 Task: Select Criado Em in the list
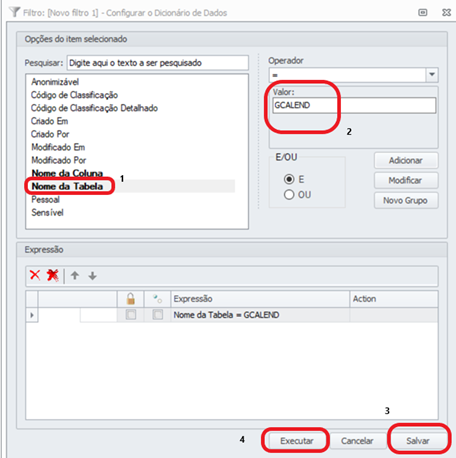click(50, 121)
